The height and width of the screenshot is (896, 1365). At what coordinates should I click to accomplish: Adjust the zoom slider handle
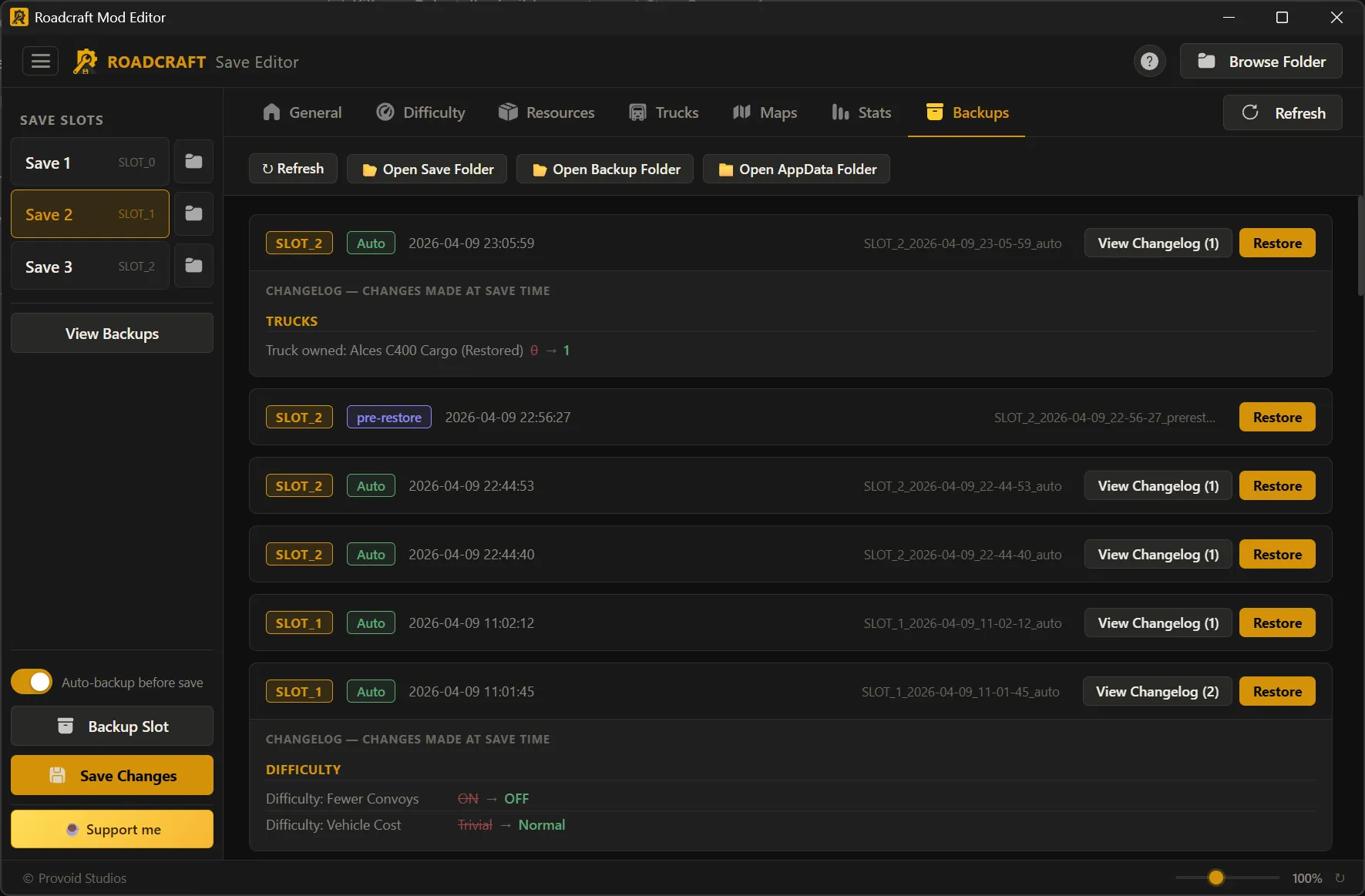[x=1215, y=878]
